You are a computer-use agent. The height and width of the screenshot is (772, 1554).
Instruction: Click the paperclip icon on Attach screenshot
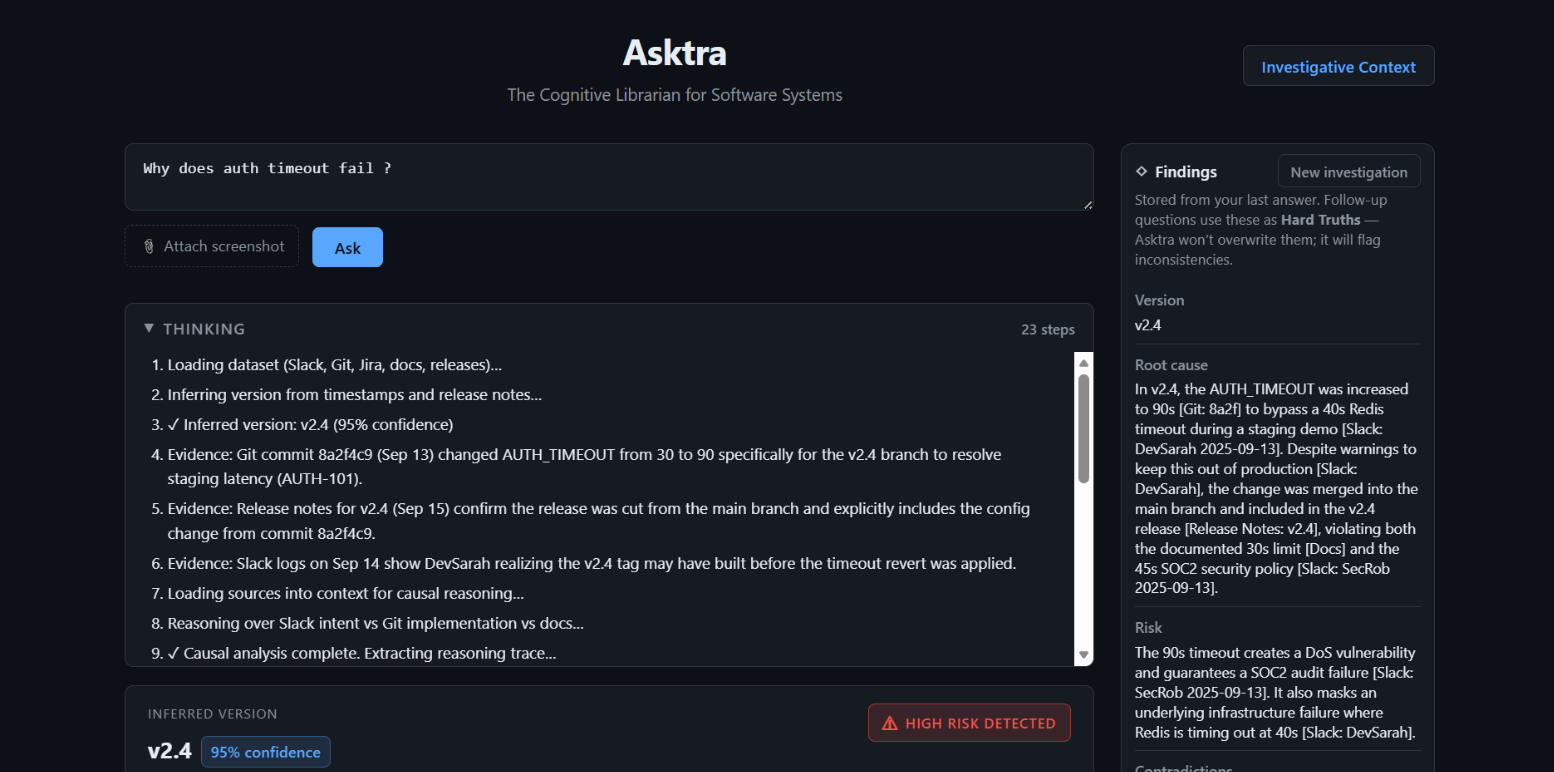[x=148, y=247]
